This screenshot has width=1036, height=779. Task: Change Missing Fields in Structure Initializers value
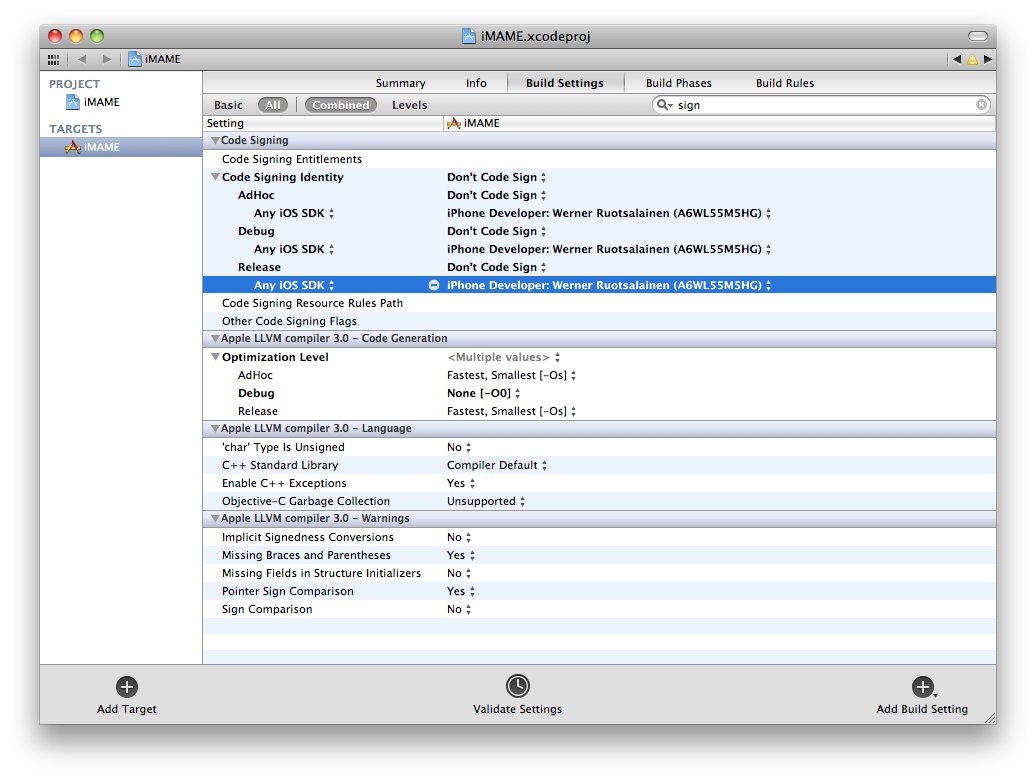tap(459, 574)
